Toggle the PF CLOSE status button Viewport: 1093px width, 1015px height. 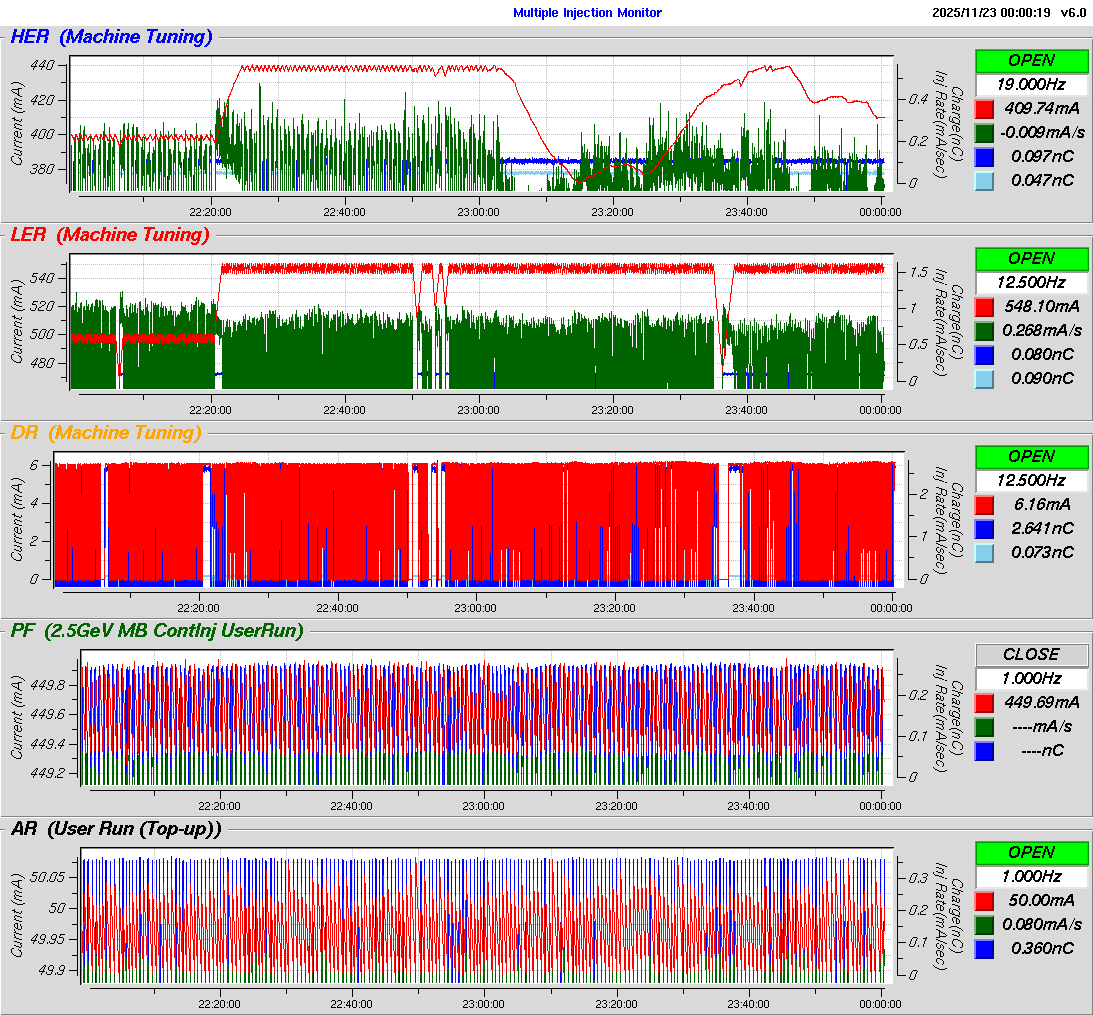(1031, 654)
